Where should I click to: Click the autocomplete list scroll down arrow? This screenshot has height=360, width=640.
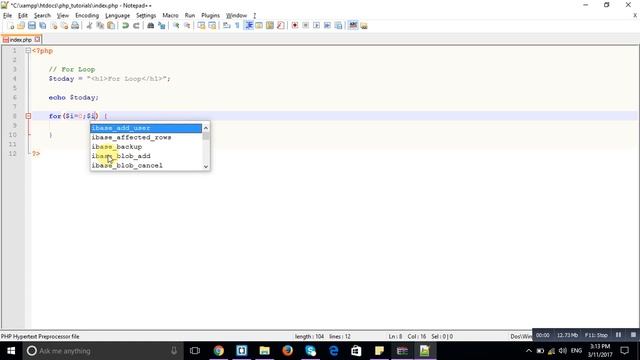(206, 166)
